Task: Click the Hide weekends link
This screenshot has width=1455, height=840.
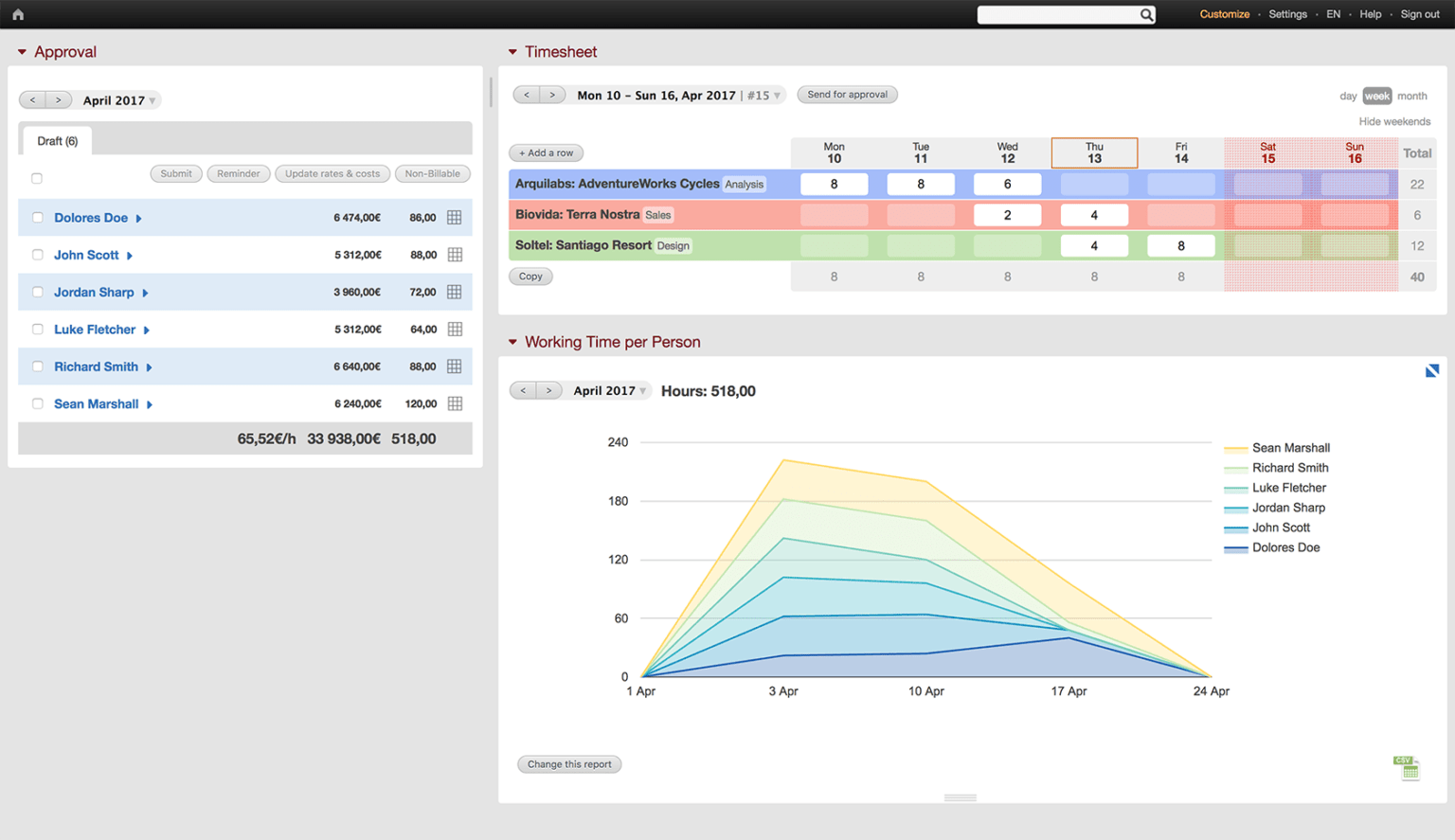Action: pos(1394,121)
